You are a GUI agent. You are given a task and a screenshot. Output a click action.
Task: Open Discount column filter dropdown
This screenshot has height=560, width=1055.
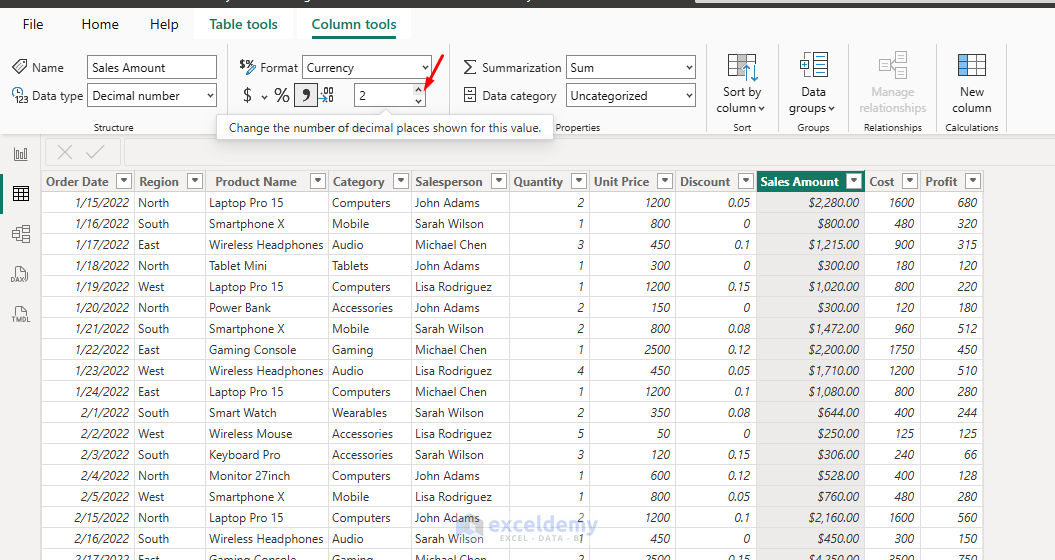[x=745, y=181]
